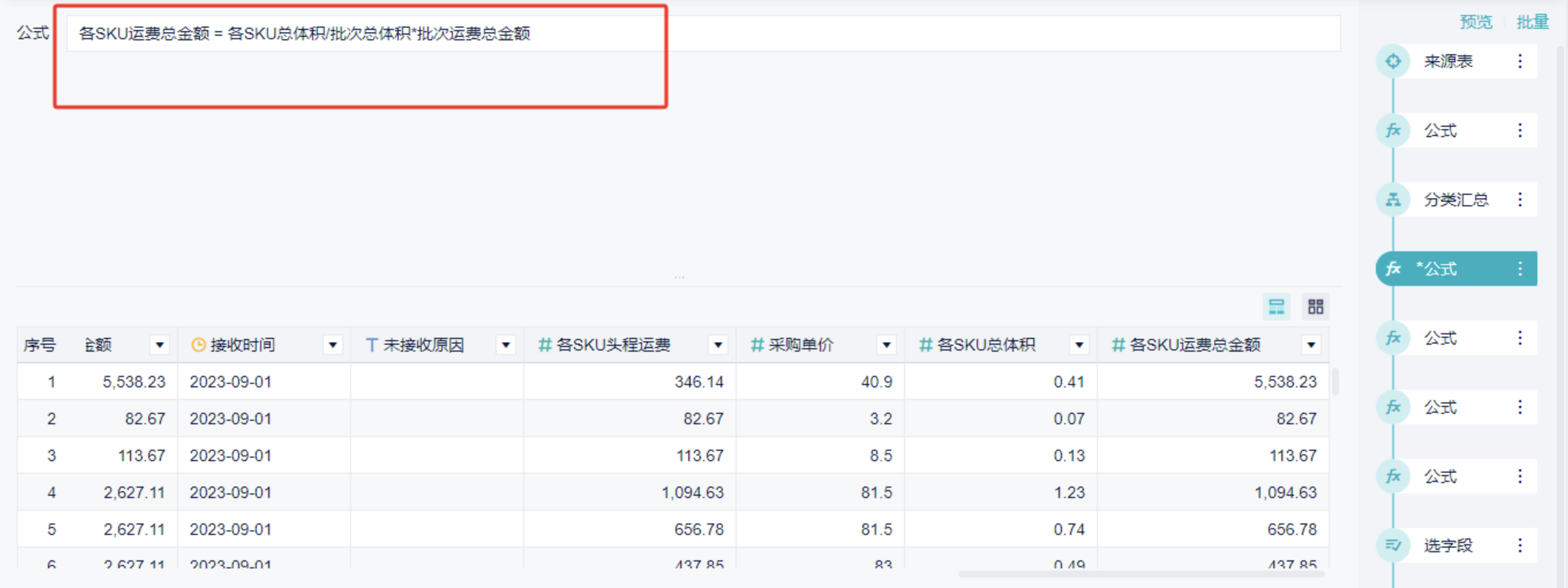Switch to the grid view icon above table
This screenshot has height=588, width=1568.
coord(1315,307)
